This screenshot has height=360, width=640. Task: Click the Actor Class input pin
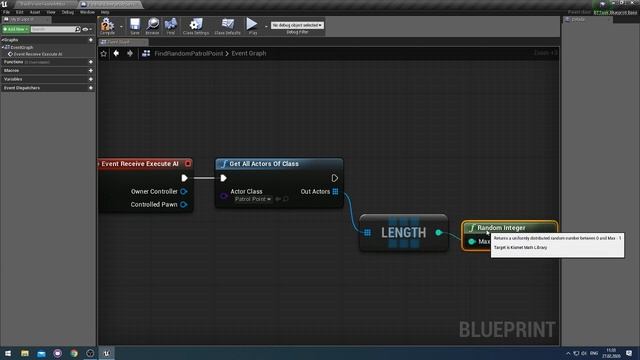click(223, 196)
